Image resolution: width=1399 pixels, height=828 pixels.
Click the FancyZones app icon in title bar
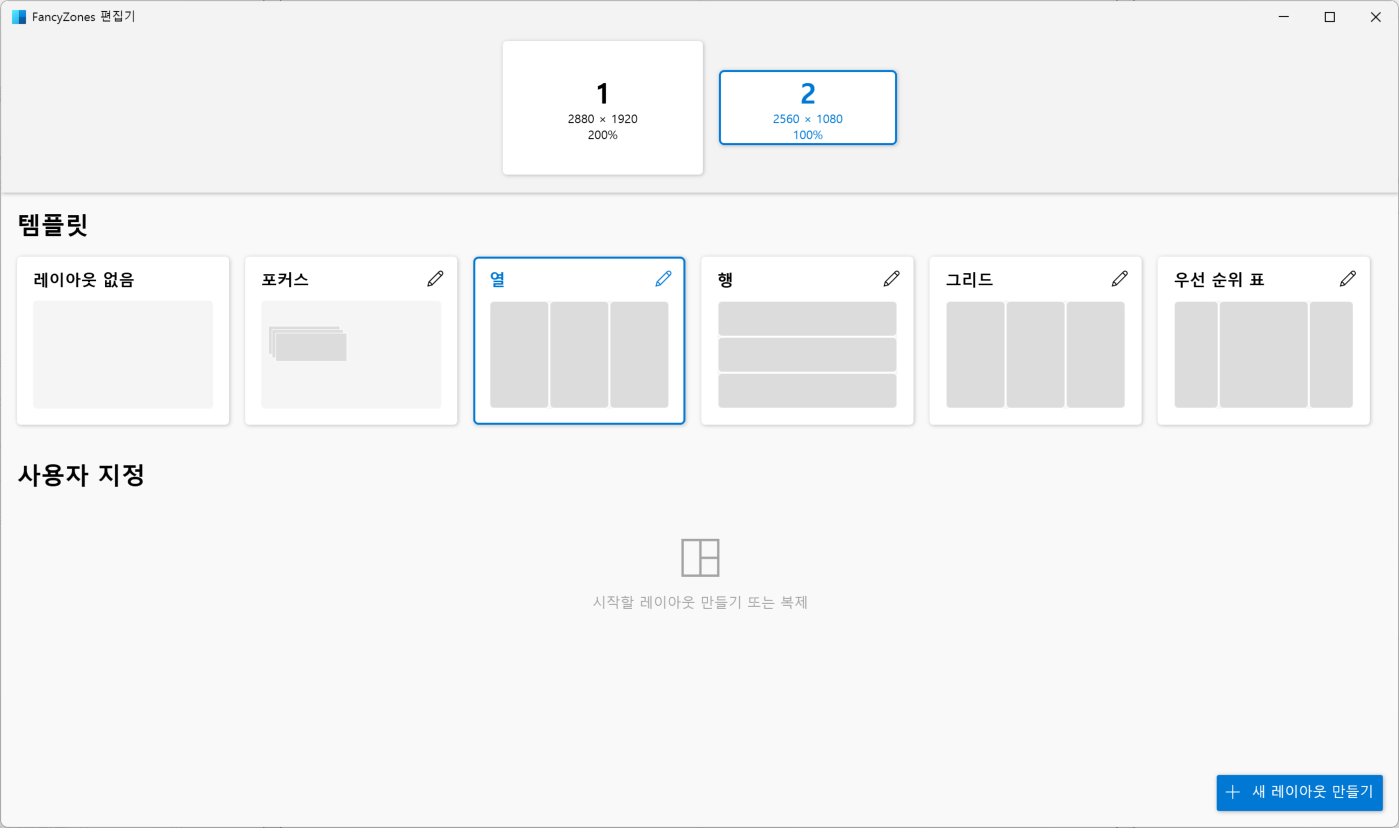19,17
